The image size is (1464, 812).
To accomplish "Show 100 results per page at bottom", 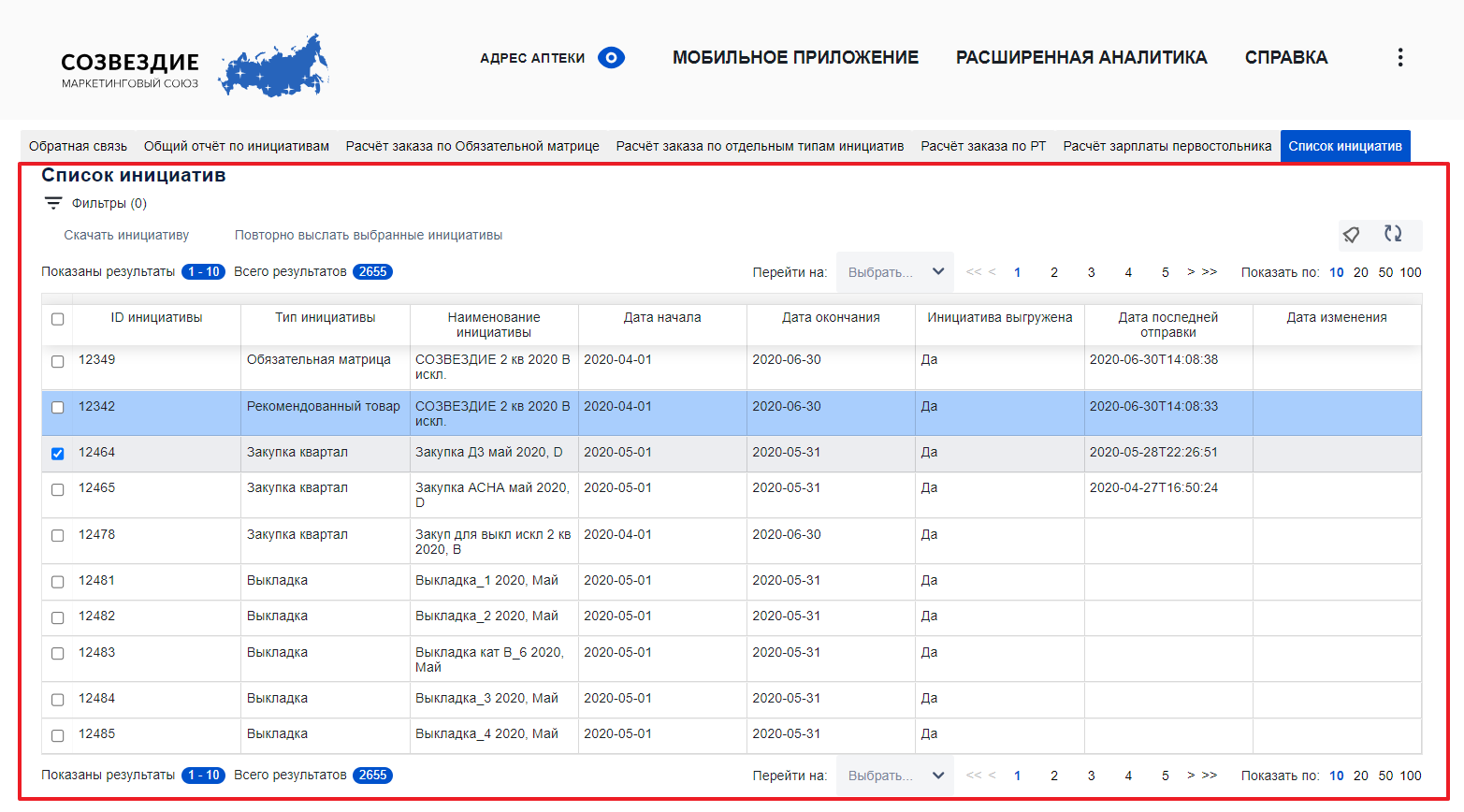I will (x=1411, y=776).
